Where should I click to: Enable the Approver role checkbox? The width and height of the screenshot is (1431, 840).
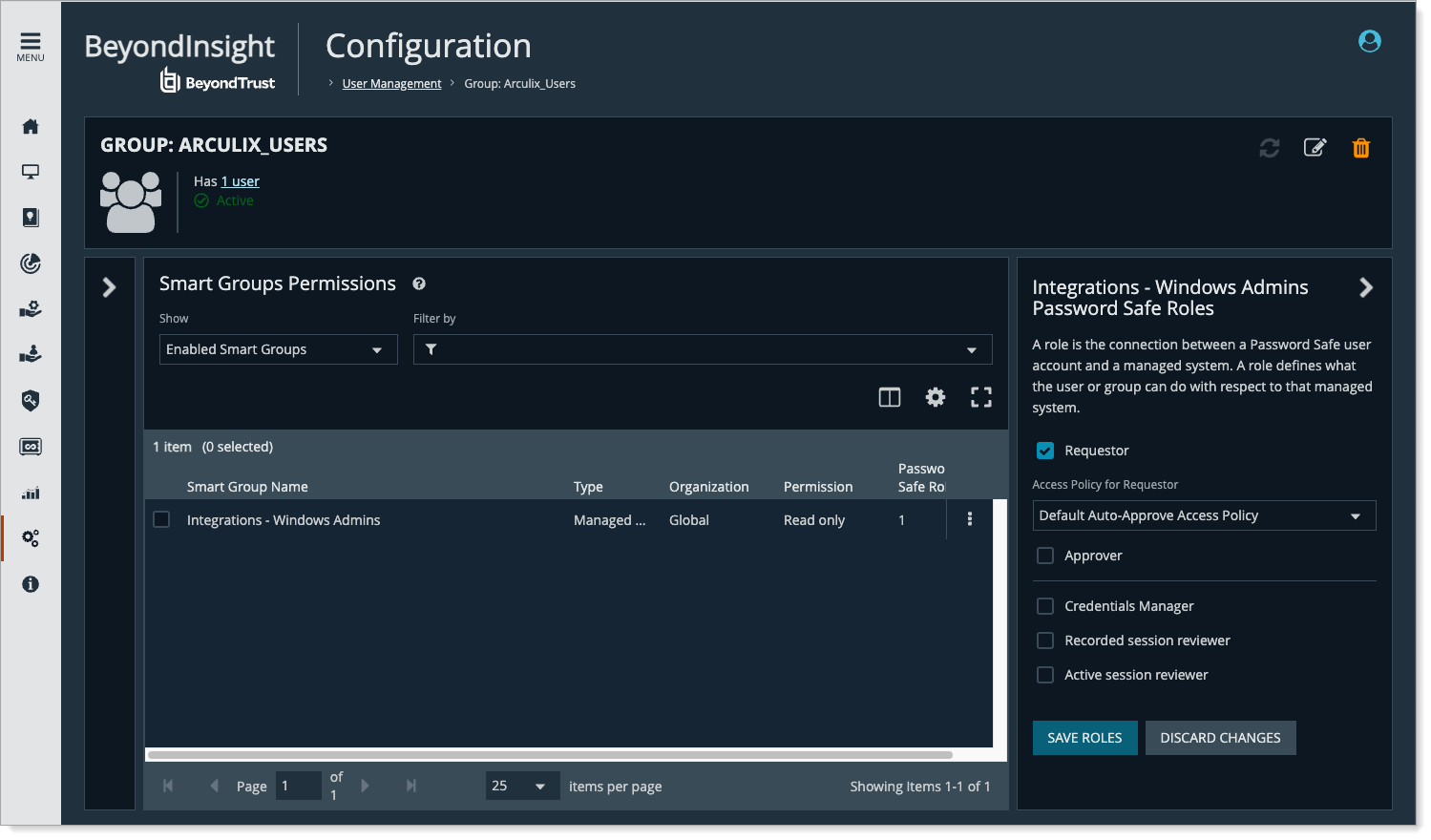point(1045,556)
